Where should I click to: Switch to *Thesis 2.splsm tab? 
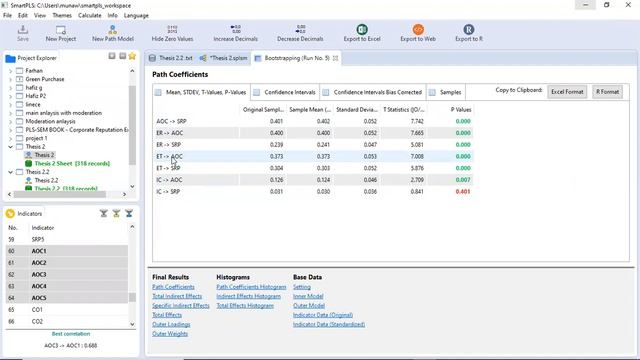[224, 58]
